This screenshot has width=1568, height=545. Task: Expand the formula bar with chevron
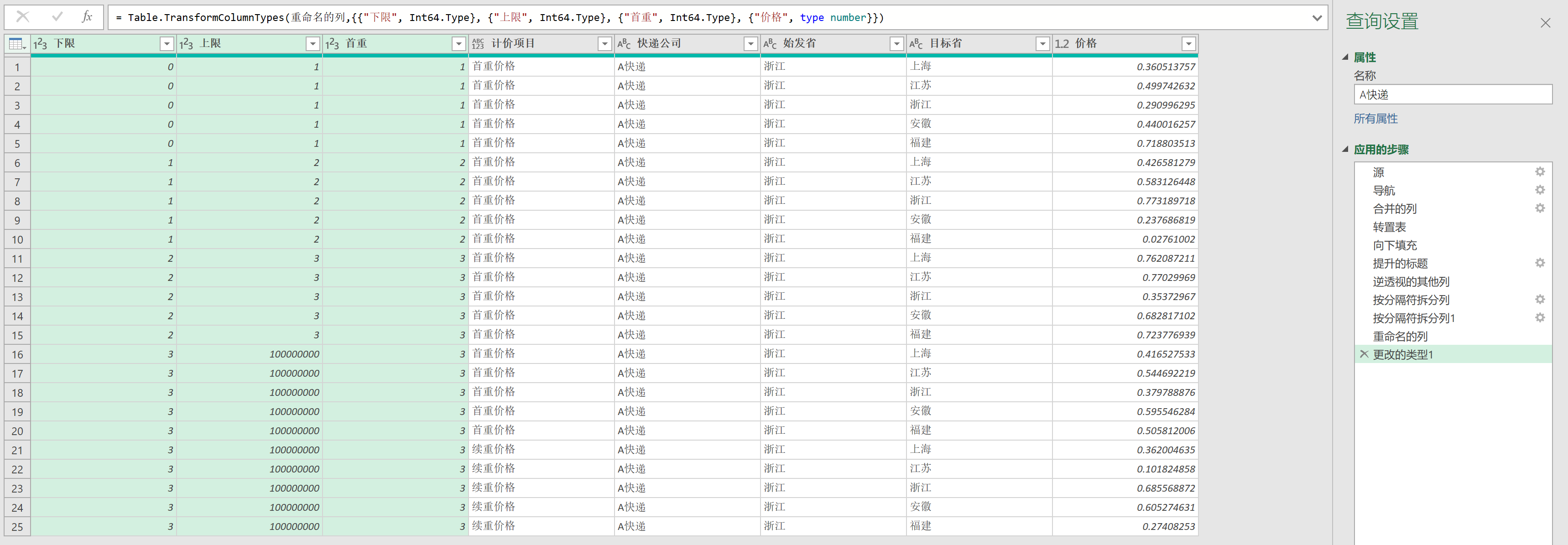(1317, 18)
